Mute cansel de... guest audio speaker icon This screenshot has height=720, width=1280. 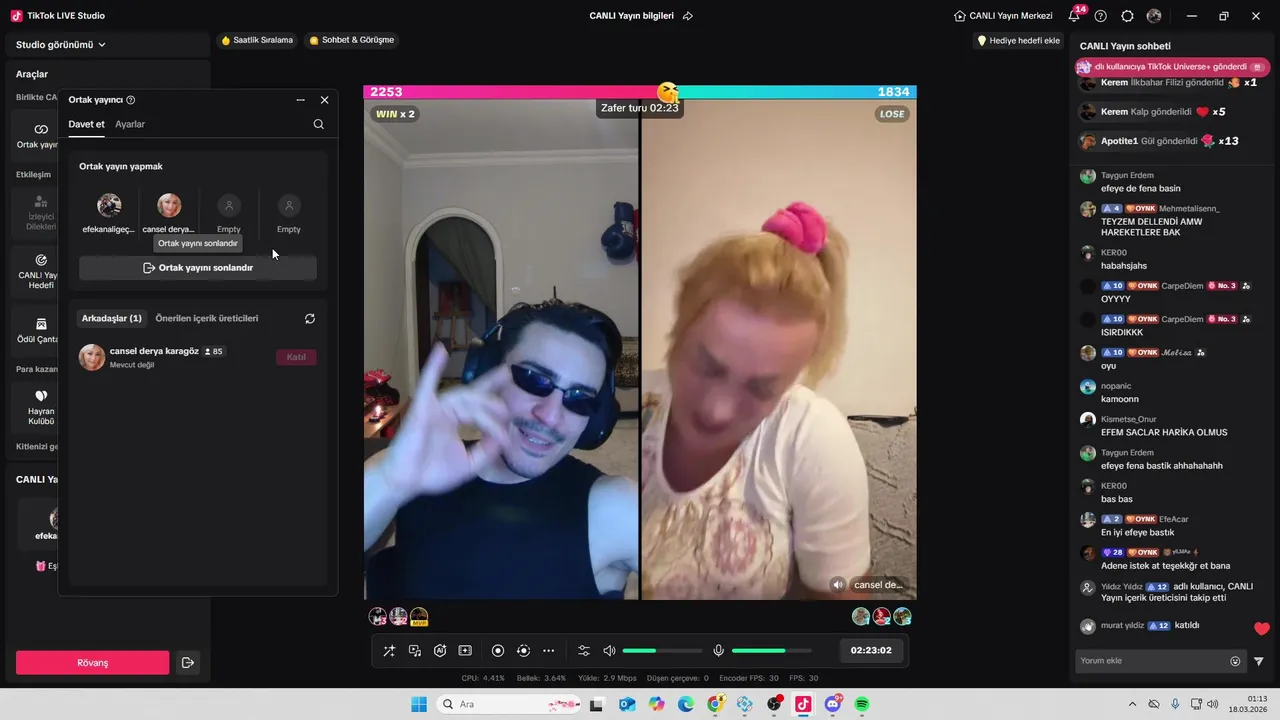838,585
